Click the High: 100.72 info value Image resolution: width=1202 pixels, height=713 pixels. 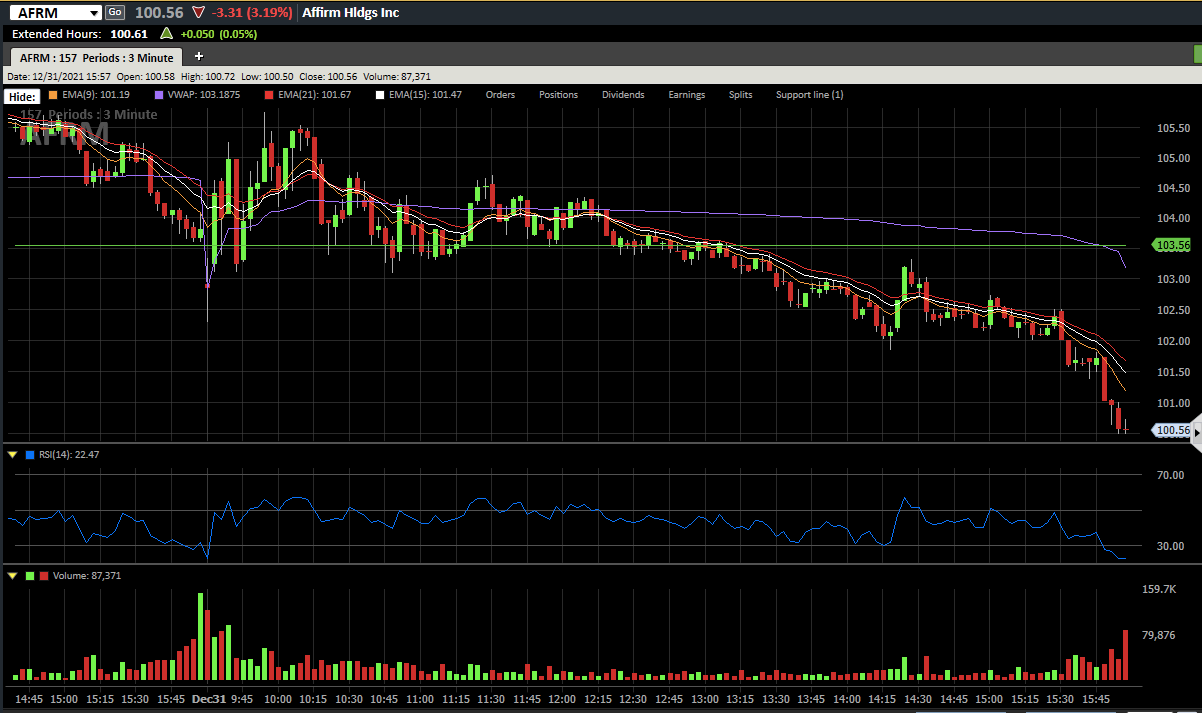click(x=209, y=76)
